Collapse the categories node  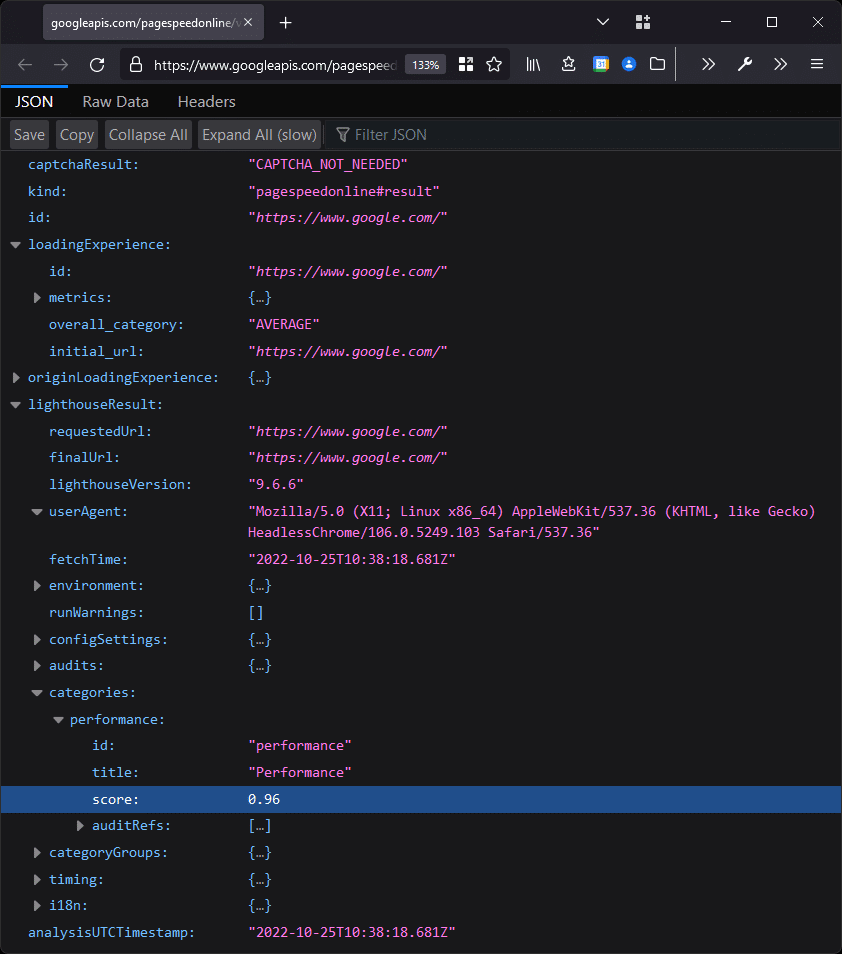pyautogui.click(x=36, y=692)
